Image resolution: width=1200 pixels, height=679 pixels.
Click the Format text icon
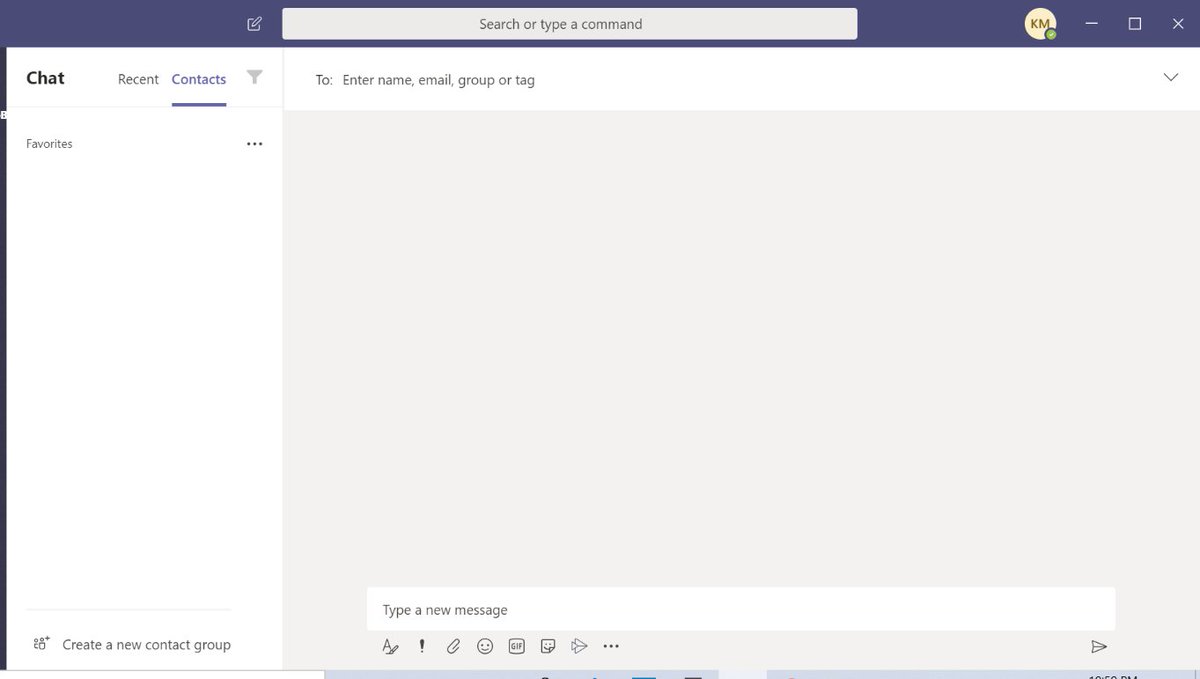tap(391, 646)
